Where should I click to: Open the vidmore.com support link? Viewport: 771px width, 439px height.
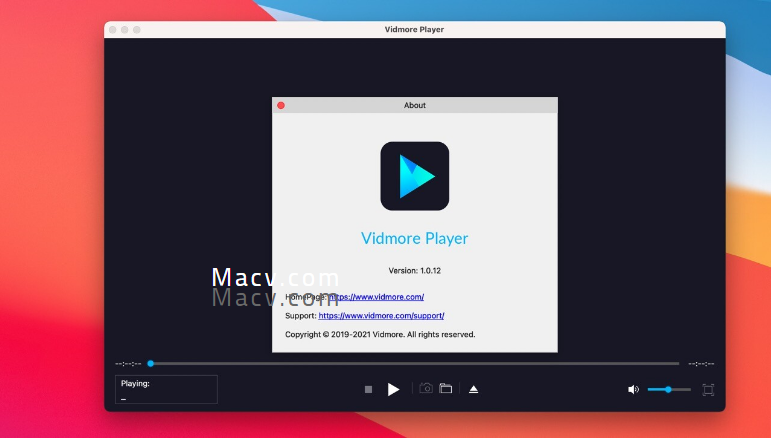(x=381, y=316)
